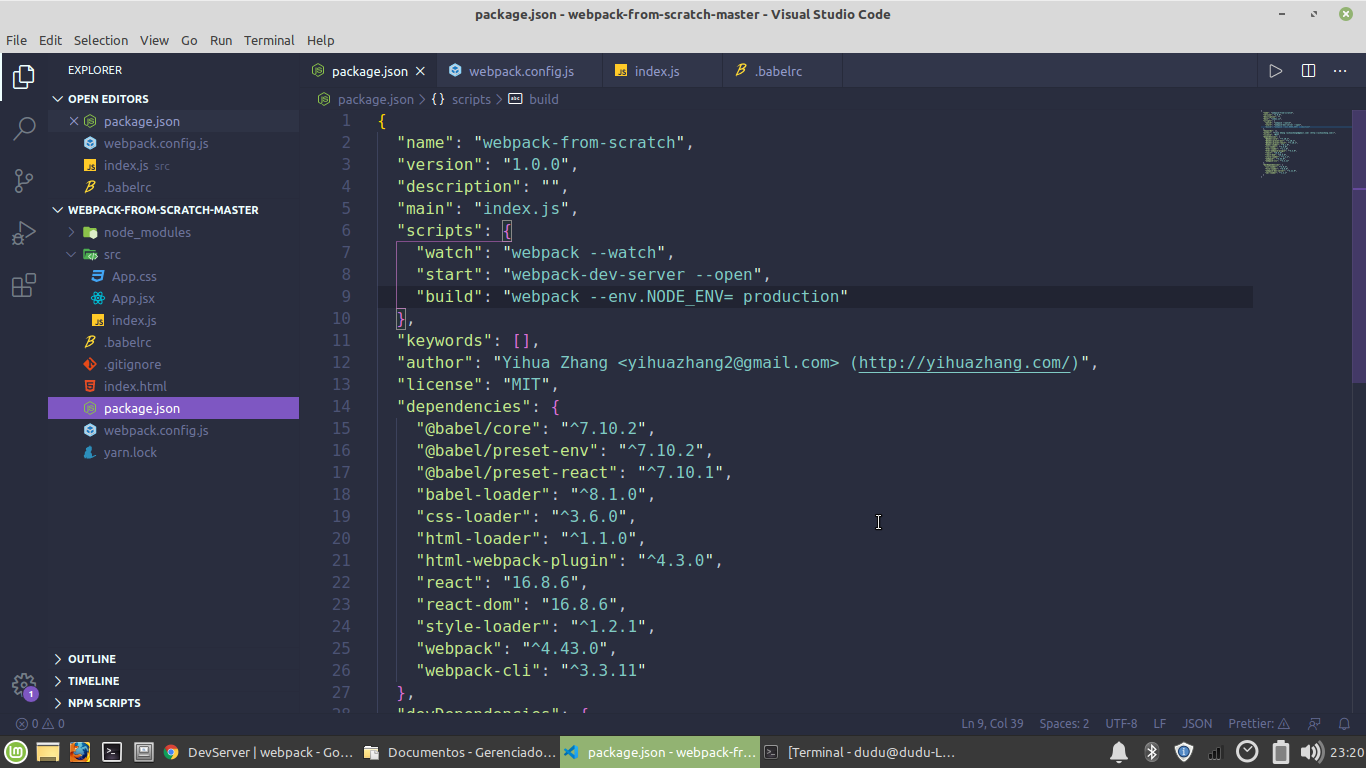Click the feedback icon in status bar
The image size is (1366, 768).
tap(1314, 723)
